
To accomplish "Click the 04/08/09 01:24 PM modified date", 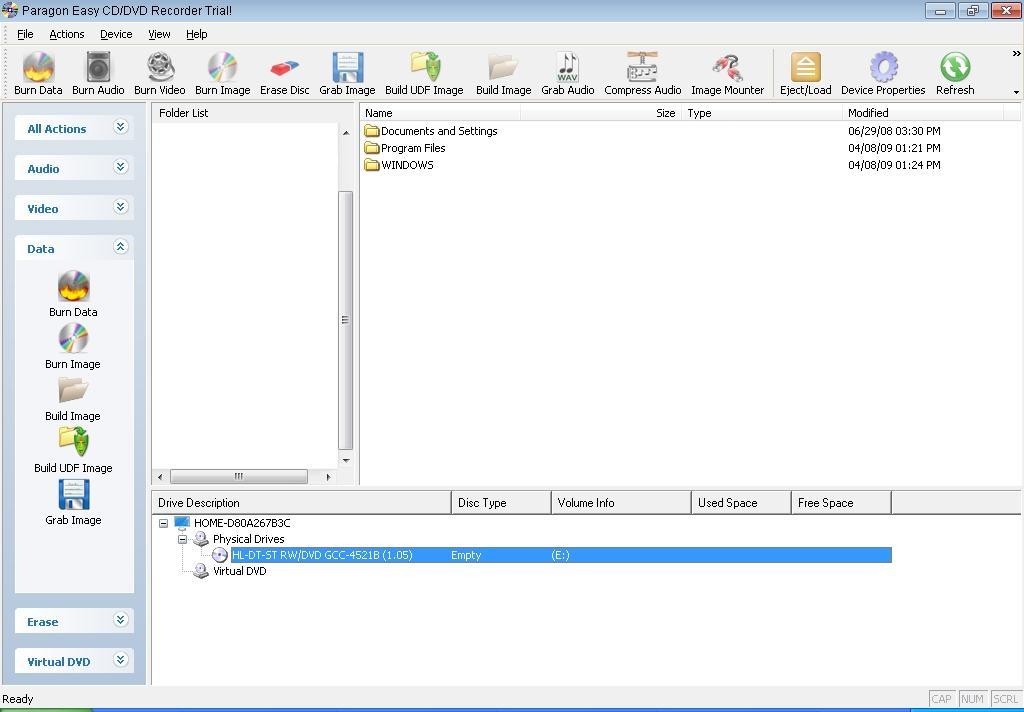I will 894,165.
